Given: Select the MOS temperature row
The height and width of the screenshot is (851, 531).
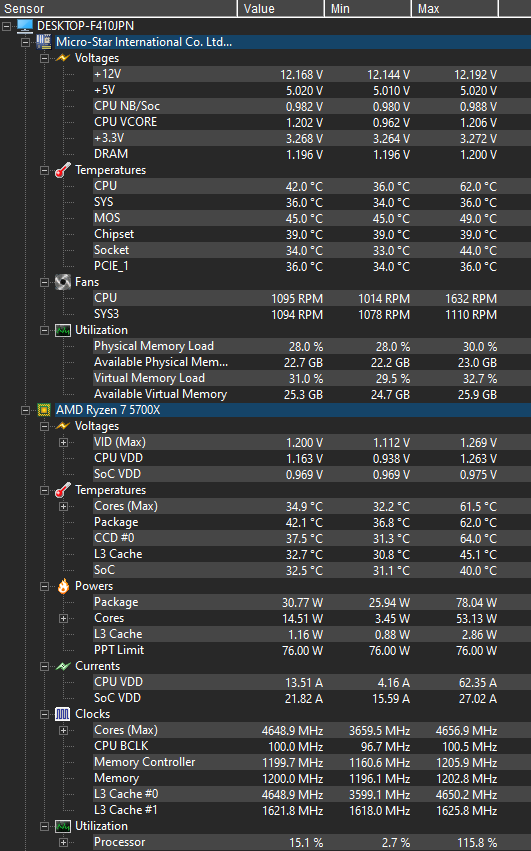Looking at the screenshot, I should [312, 218].
